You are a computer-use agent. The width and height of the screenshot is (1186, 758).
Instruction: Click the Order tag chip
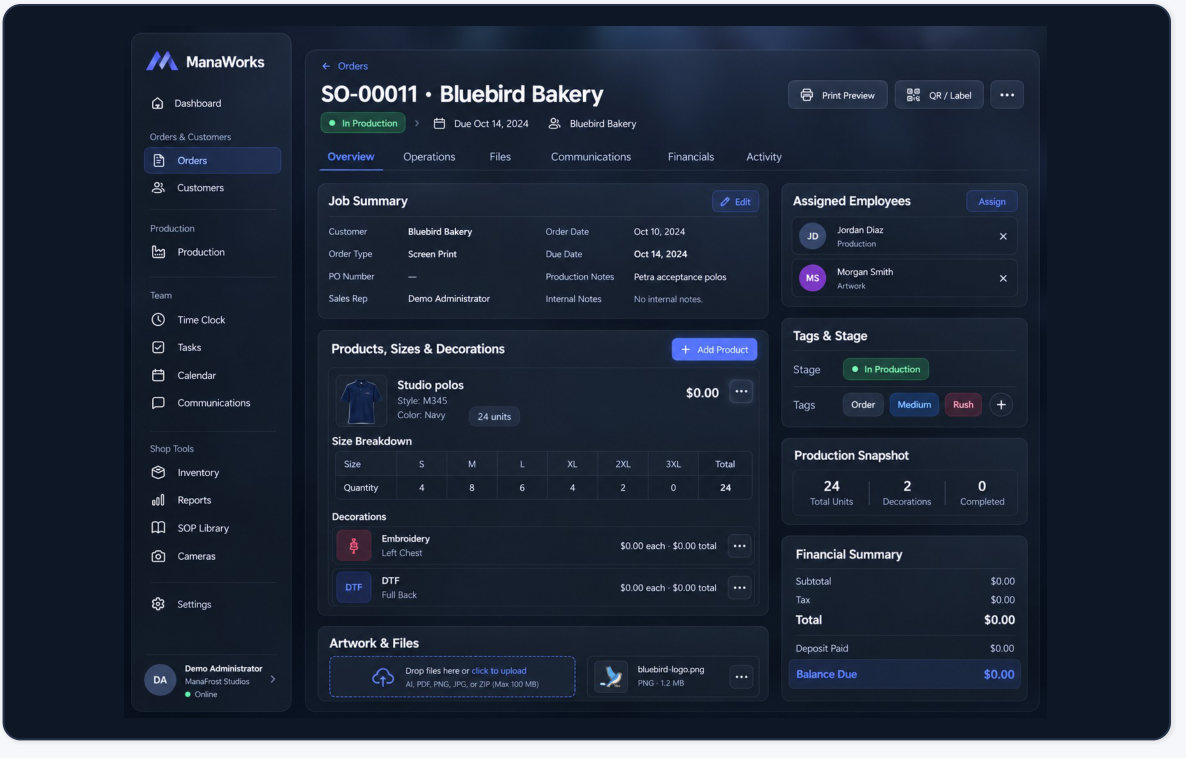[863, 405]
